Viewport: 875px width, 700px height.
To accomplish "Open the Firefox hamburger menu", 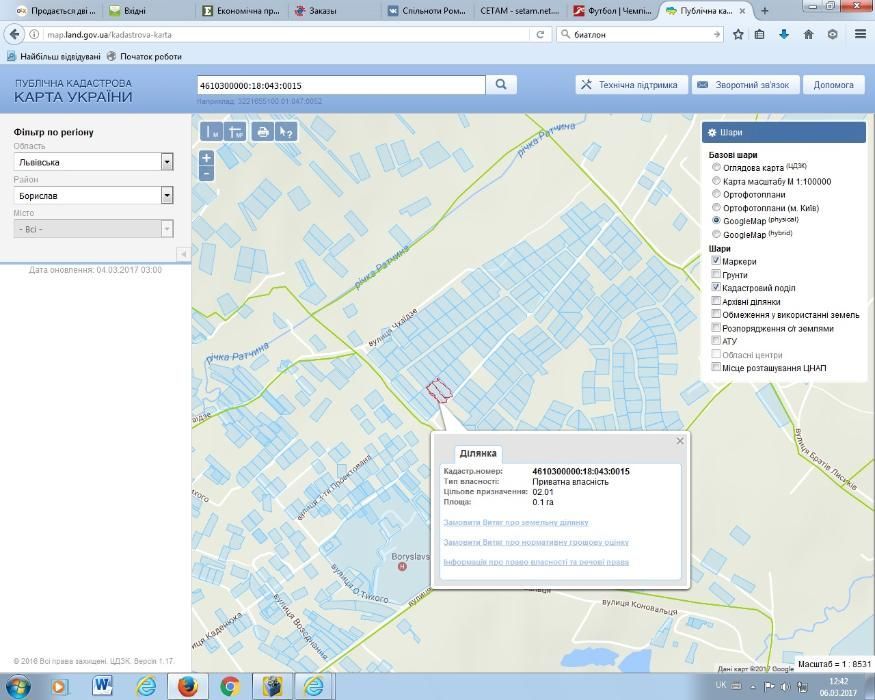I will 860,35.
